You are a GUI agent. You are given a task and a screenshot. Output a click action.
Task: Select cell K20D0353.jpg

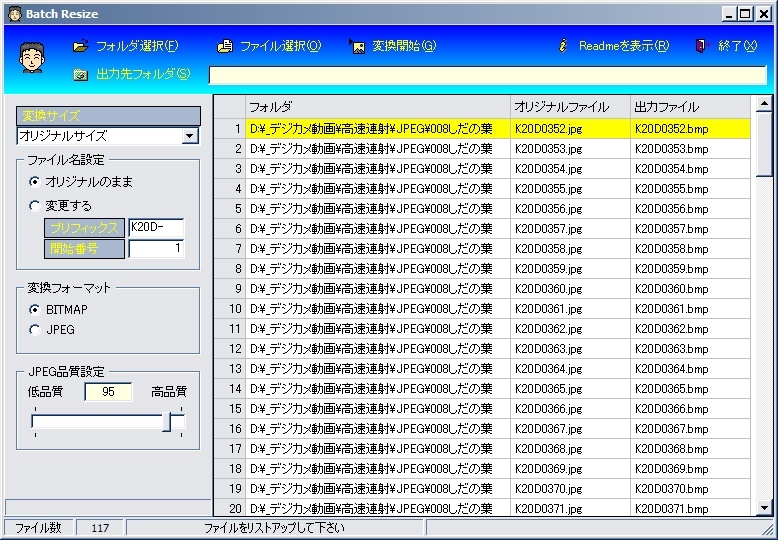[x=570, y=149]
